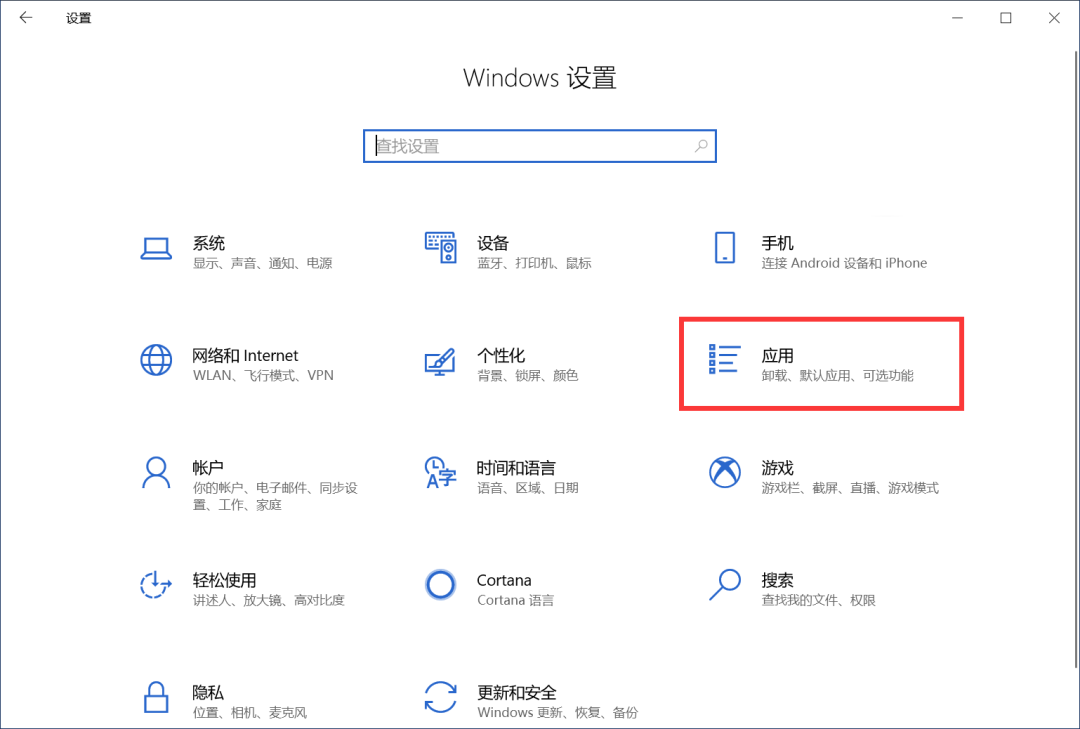The image size is (1080, 729).
Task: Maximize the Settings window
Action: click(x=1006, y=18)
